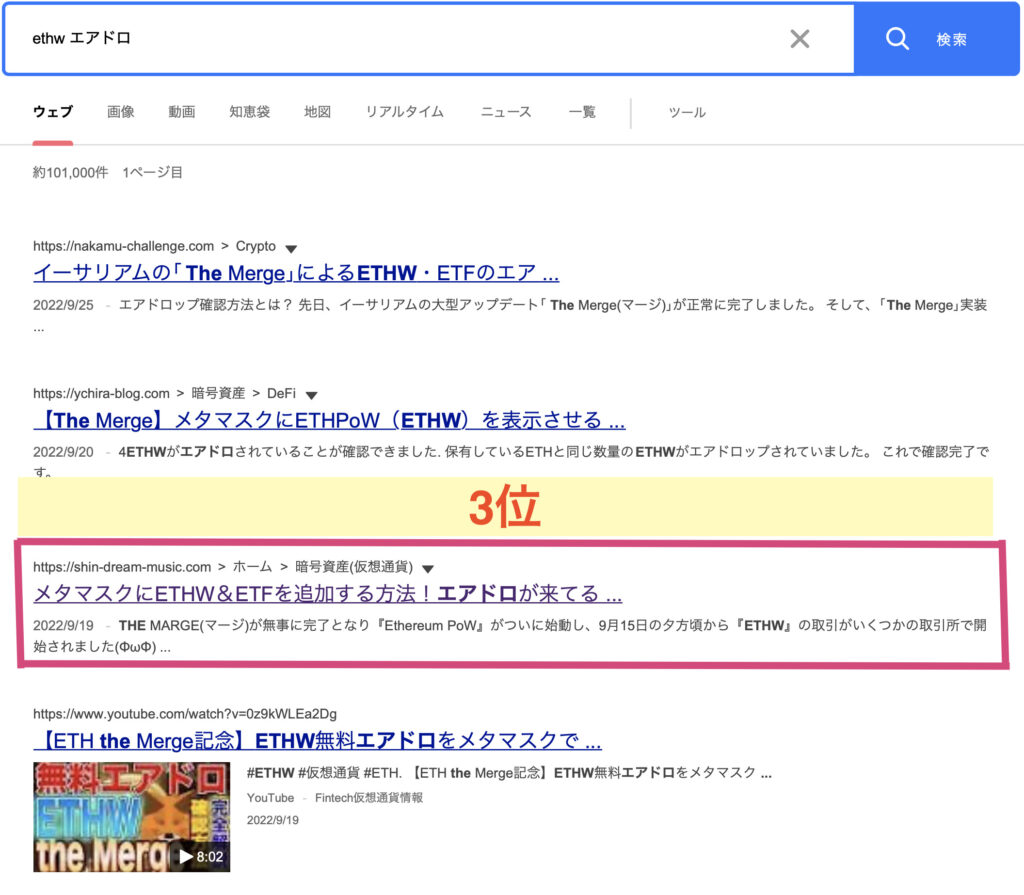Expand dropdown arrow beside ychira-blog.com DeFi breadcrumb
Screen dimensions: 1024x895
click(311, 395)
